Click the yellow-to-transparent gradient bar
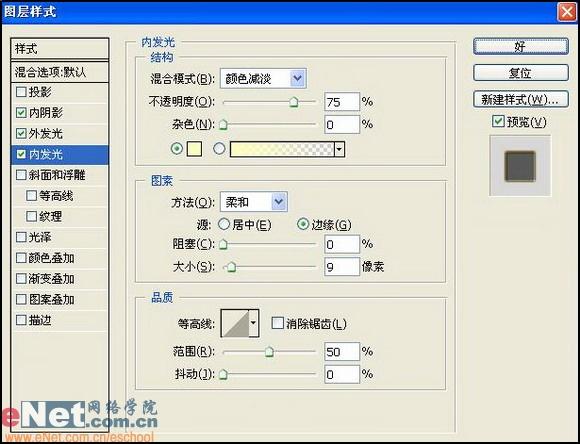The image size is (580, 444). point(282,149)
